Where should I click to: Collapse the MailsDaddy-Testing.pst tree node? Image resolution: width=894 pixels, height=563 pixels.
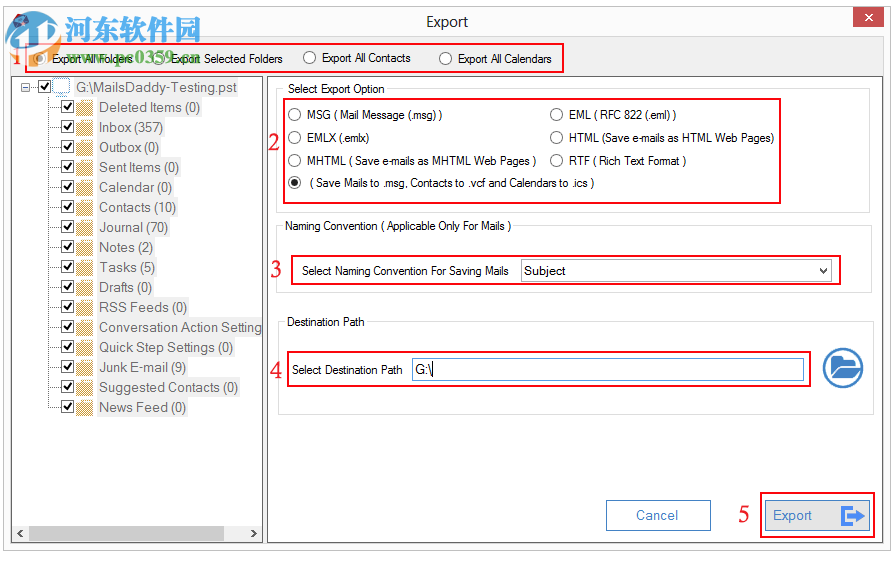point(25,87)
